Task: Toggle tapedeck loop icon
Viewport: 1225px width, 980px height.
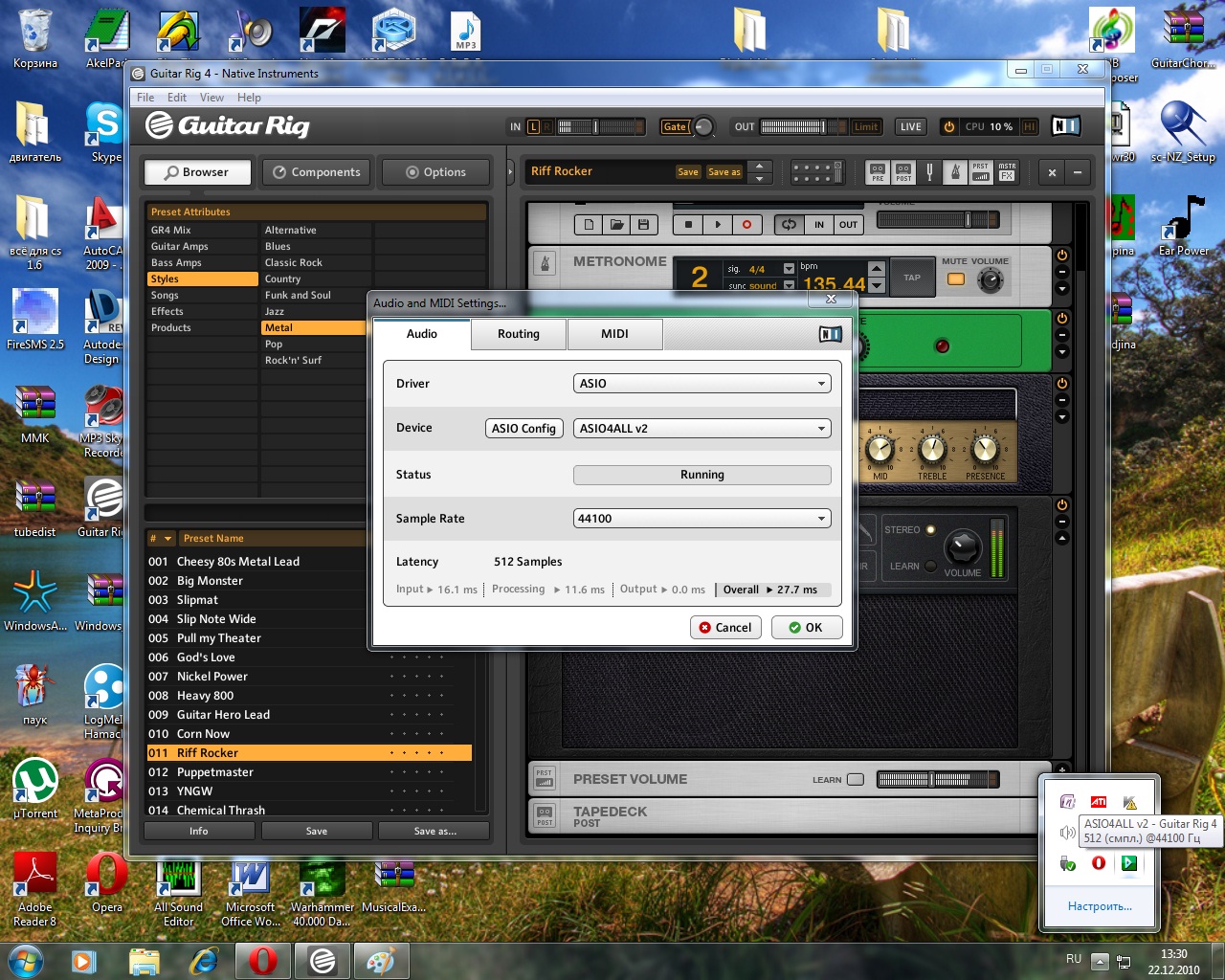Action: click(789, 224)
